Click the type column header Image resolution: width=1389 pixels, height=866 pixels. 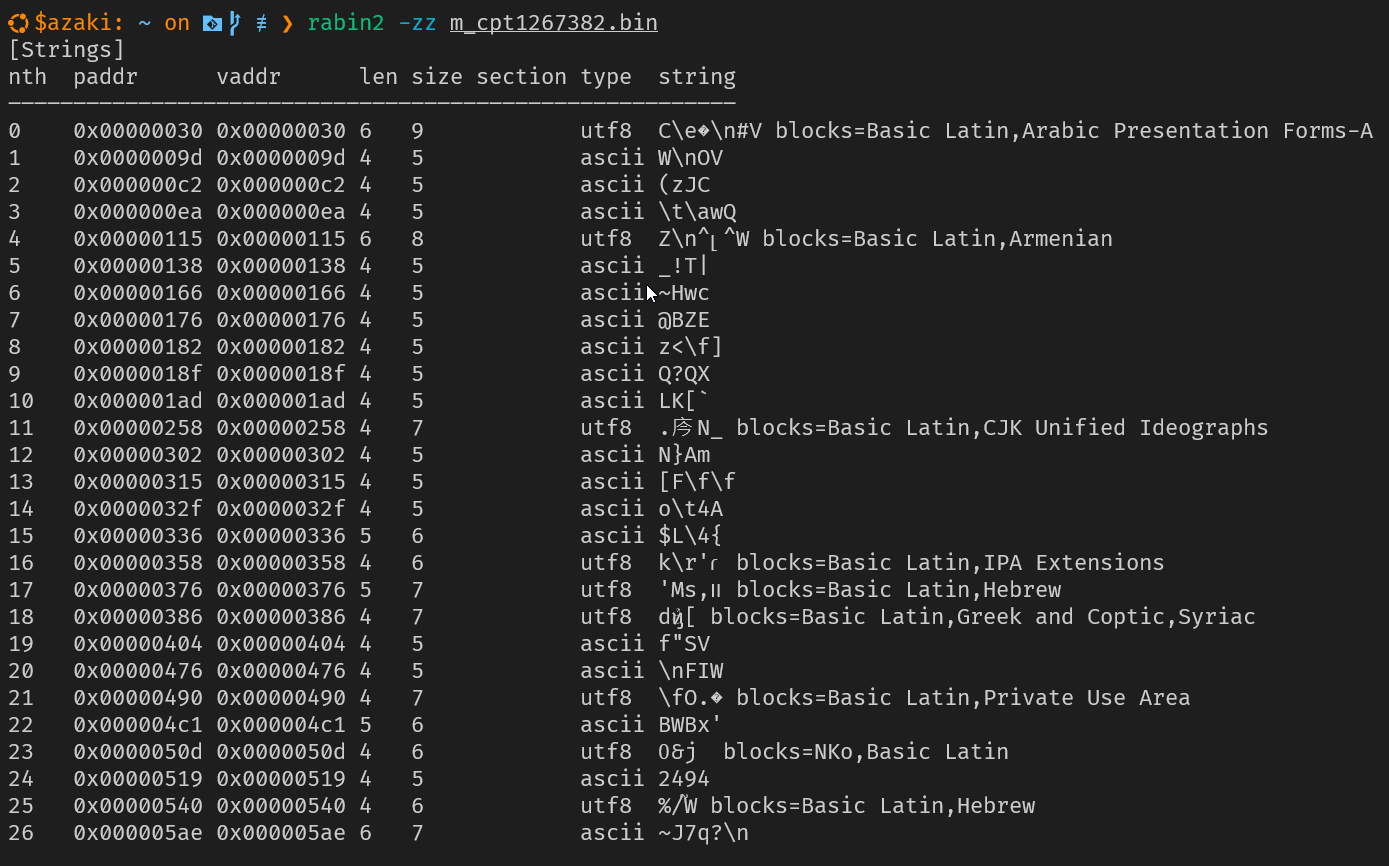tap(606, 77)
